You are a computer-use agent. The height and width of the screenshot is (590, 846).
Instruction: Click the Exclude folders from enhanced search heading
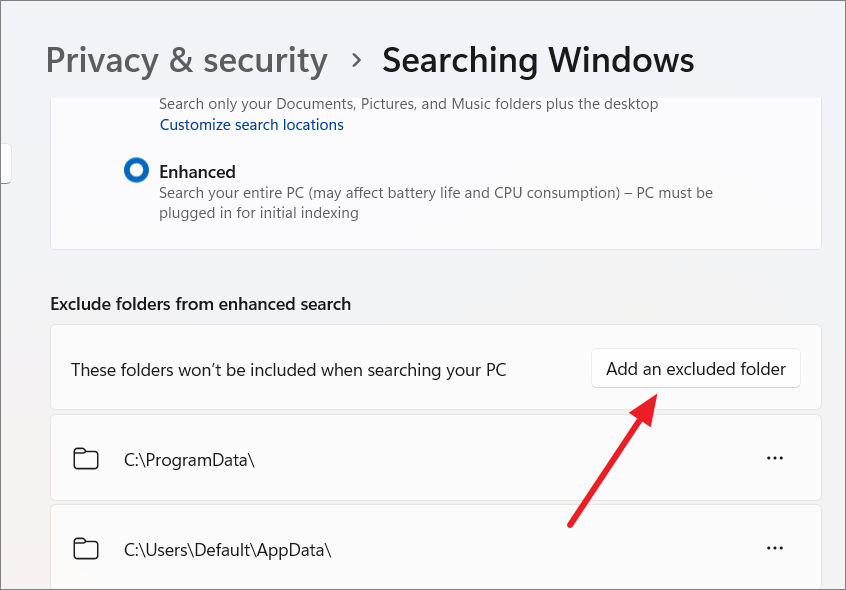coord(201,304)
